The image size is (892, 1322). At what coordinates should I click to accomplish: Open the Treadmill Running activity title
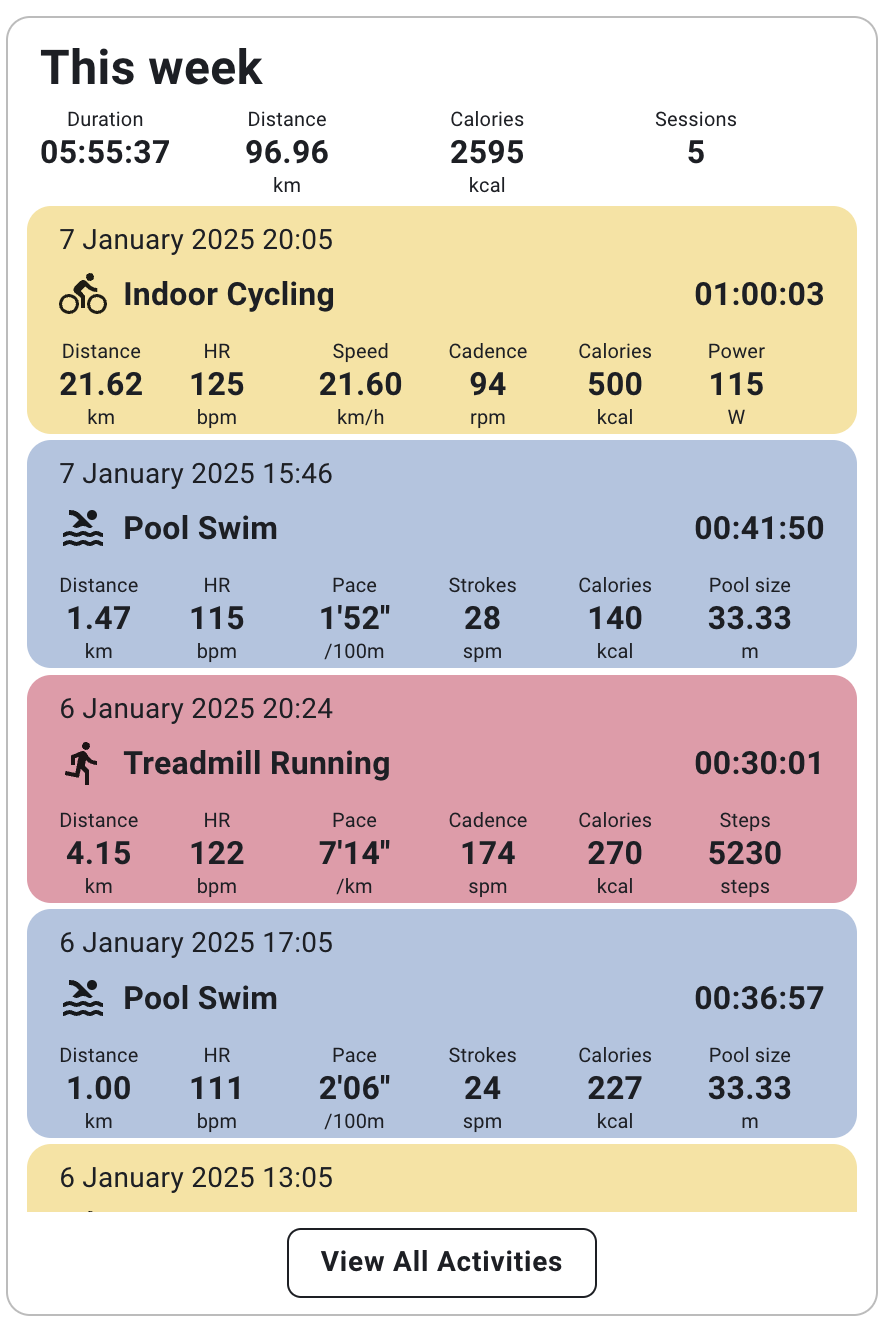click(x=257, y=763)
